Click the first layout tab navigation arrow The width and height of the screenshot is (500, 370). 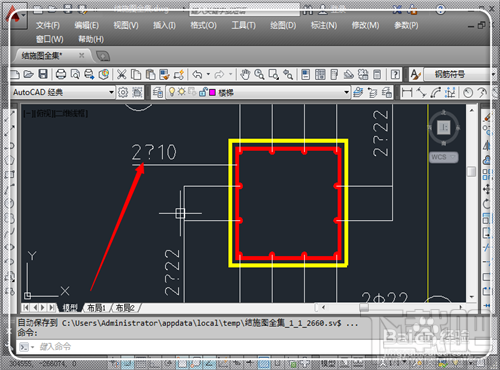[26, 308]
